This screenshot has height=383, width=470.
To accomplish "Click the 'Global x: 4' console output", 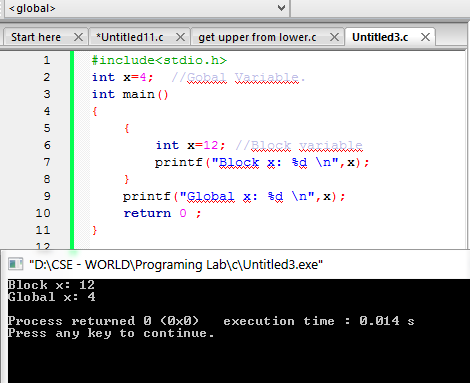I will 52,297.
